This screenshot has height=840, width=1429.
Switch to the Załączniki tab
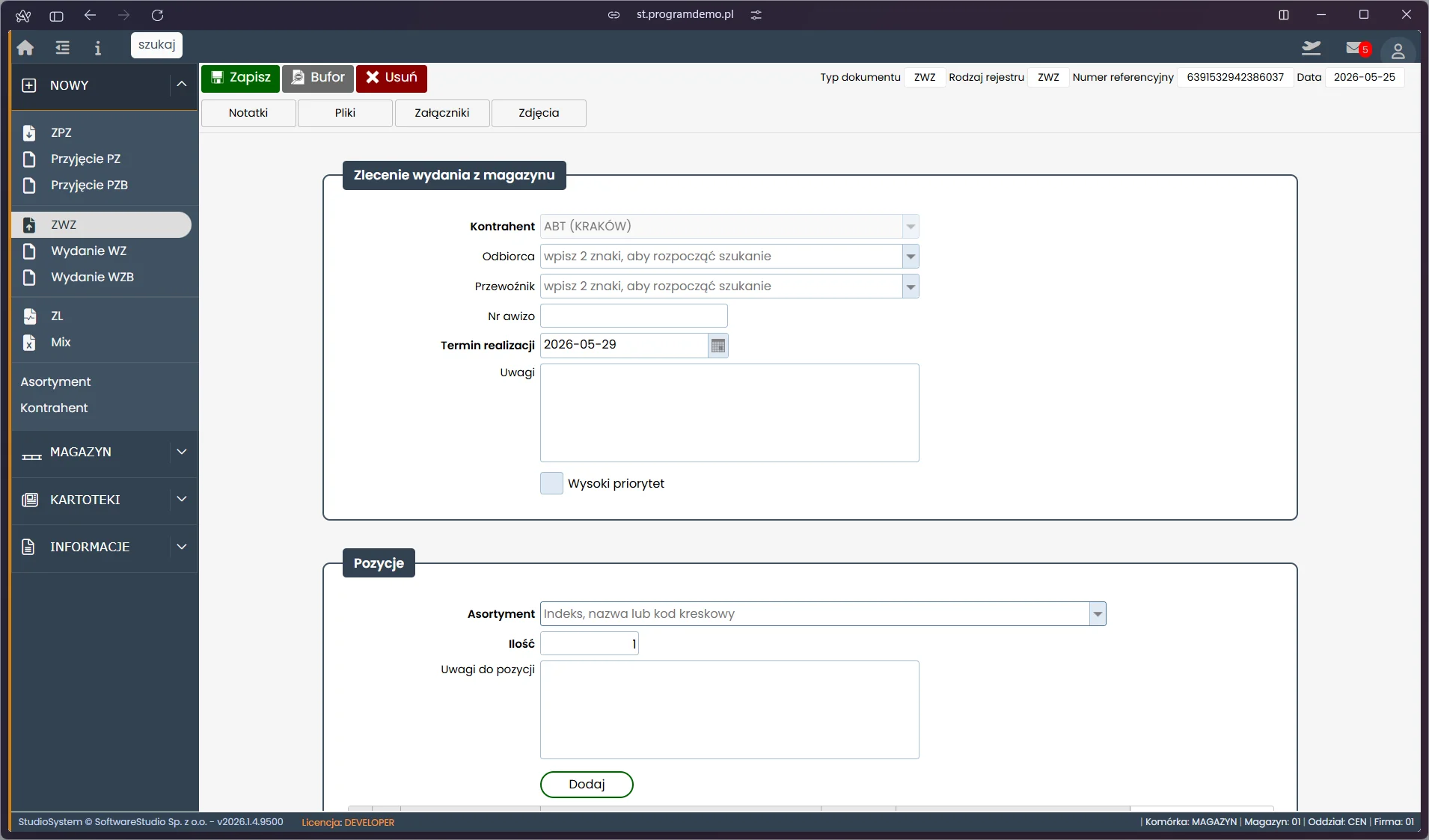pos(442,113)
